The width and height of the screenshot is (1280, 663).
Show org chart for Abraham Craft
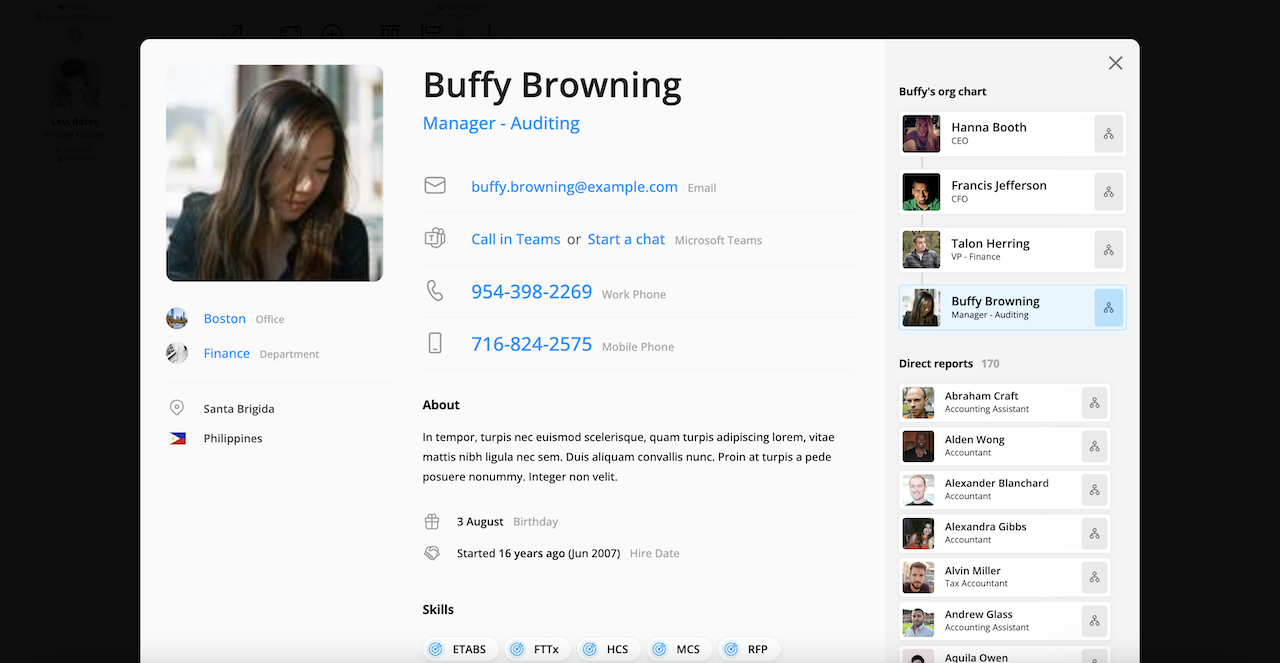[1095, 403]
